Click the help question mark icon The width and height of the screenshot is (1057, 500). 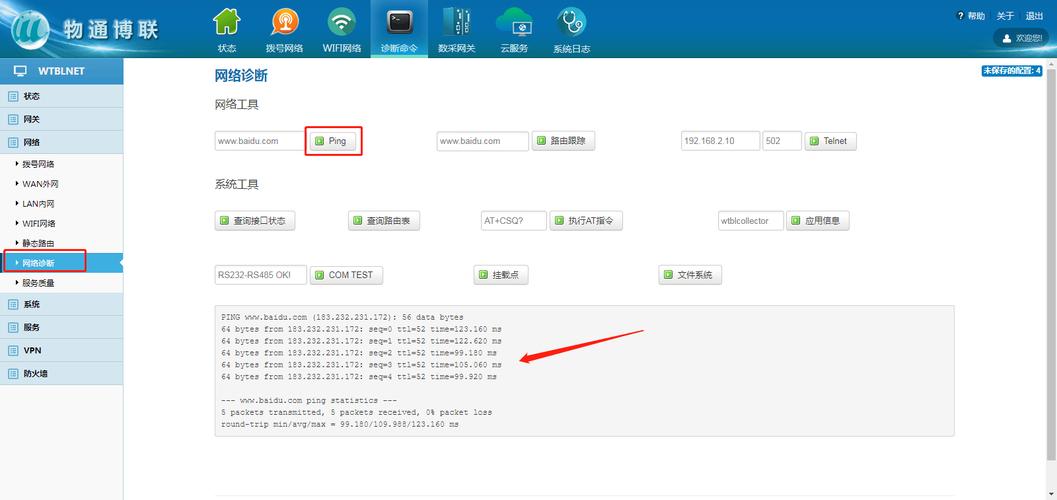point(960,15)
